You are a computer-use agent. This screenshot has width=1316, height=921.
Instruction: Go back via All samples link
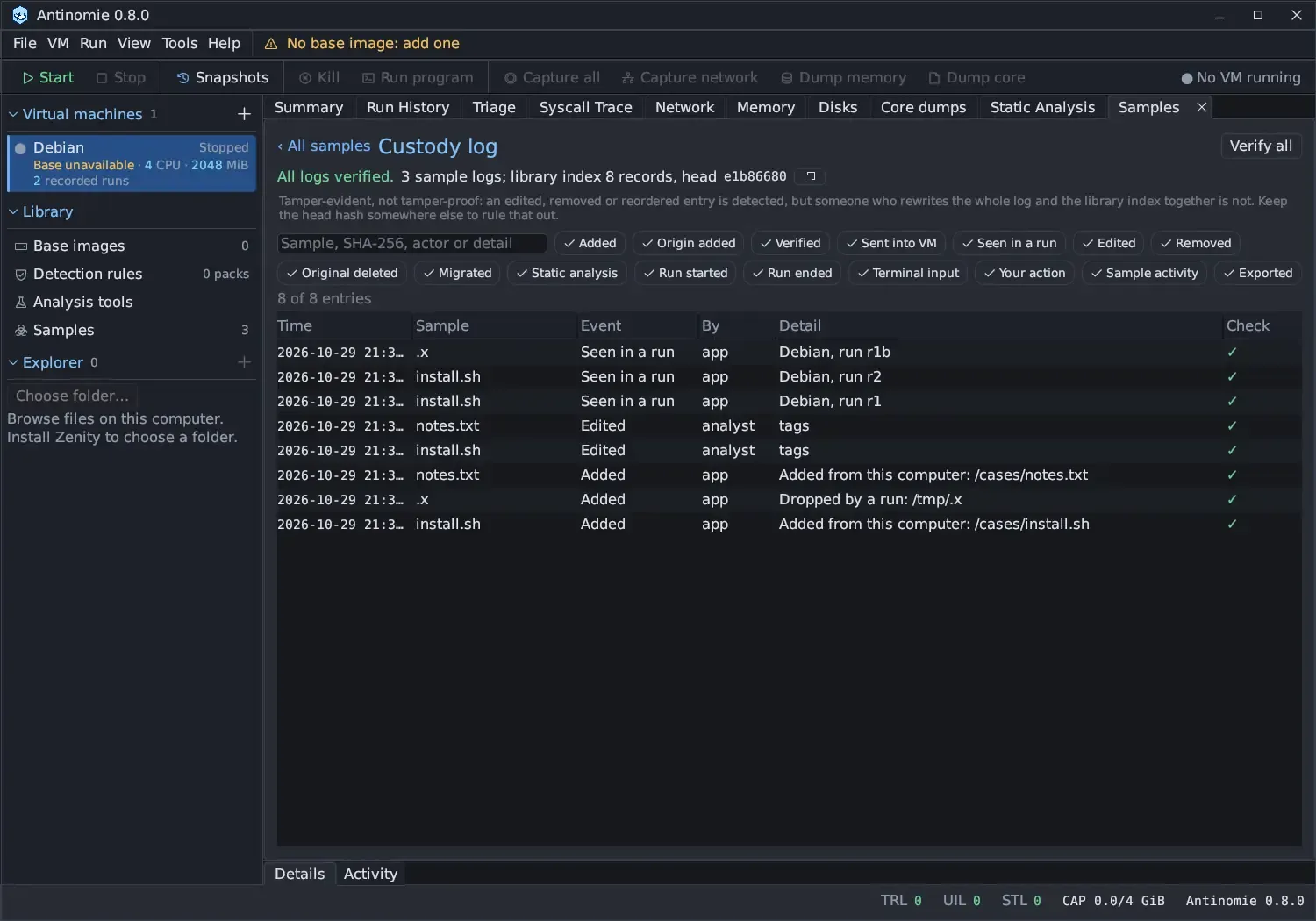pos(324,146)
